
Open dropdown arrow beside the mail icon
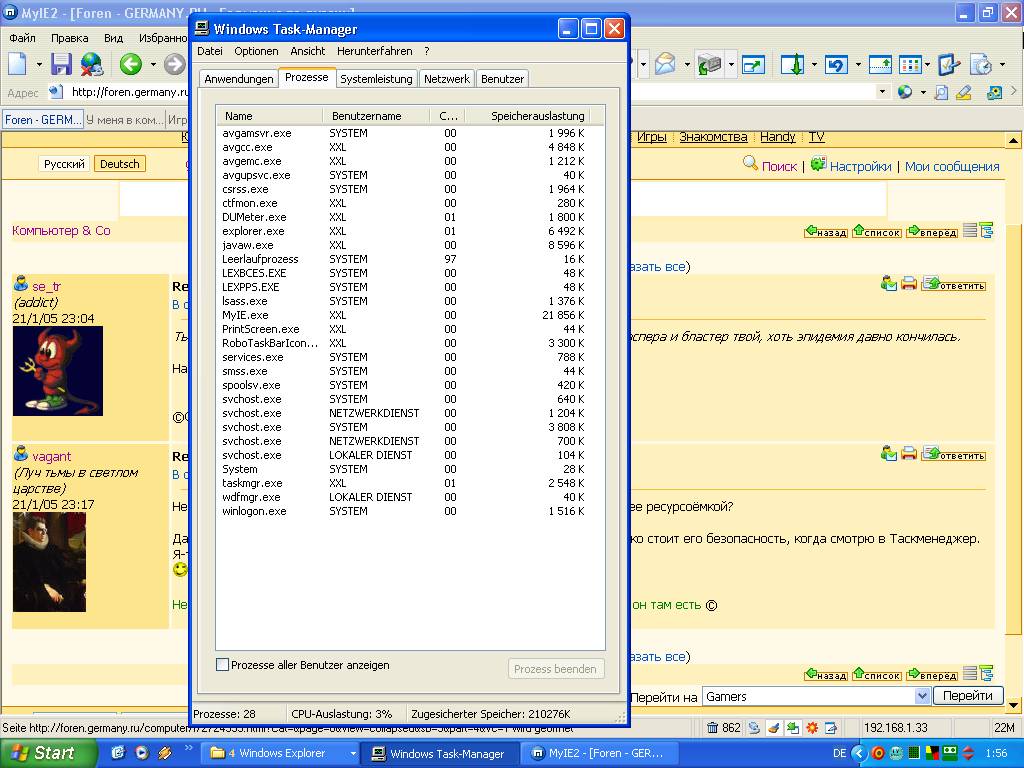686,64
